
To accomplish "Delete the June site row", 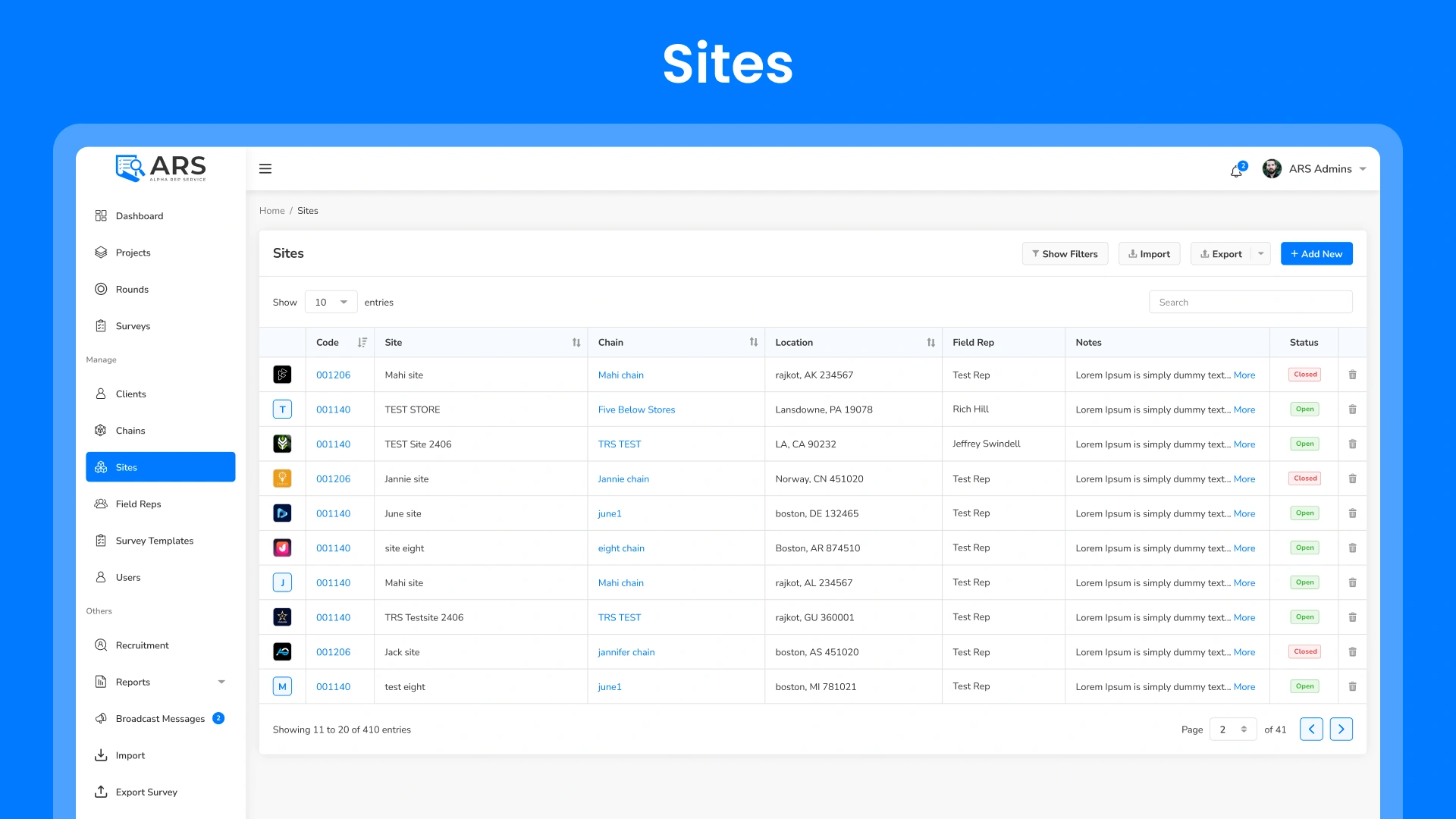I will click(1352, 513).
